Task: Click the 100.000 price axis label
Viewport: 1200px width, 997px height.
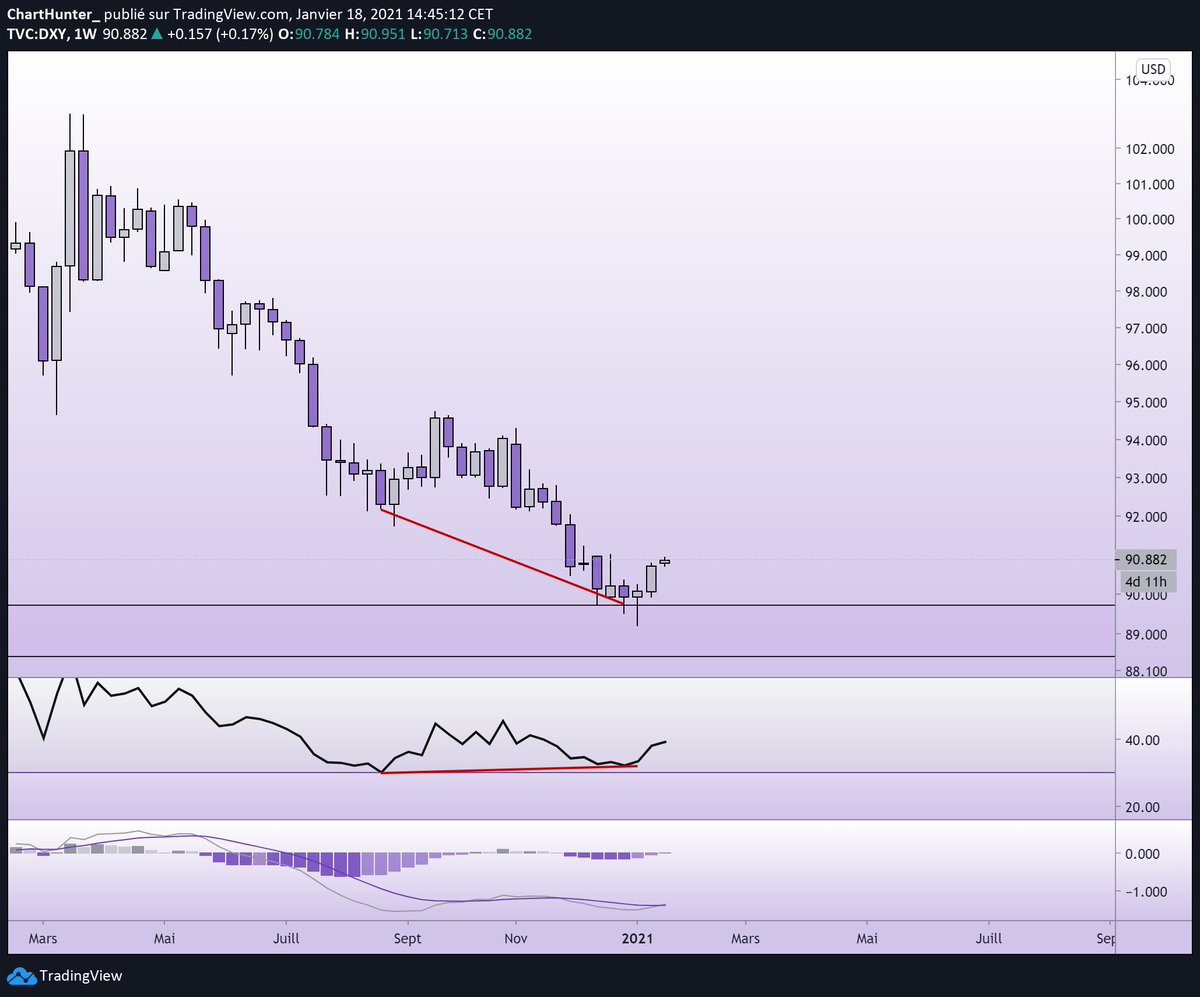Action: coord(1149,220)
